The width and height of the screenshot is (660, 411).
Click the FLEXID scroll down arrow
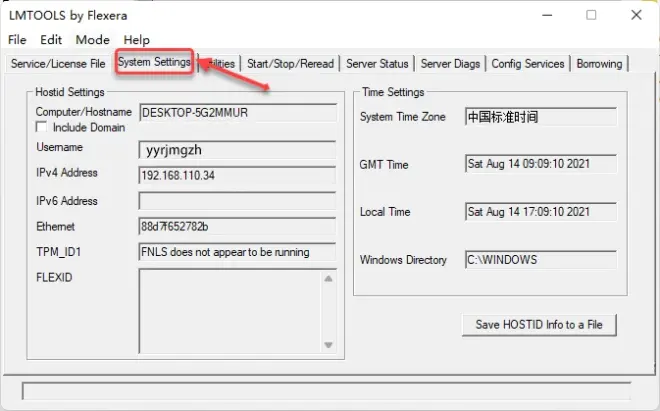(x=328, y=345)
